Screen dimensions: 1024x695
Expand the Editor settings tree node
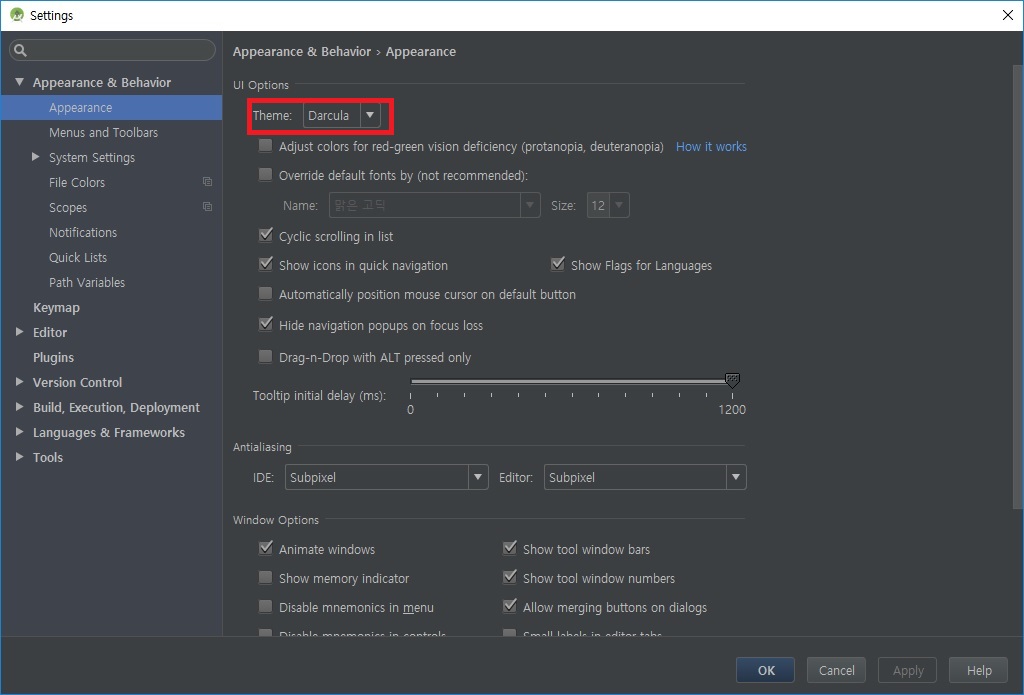coord(19,332)
